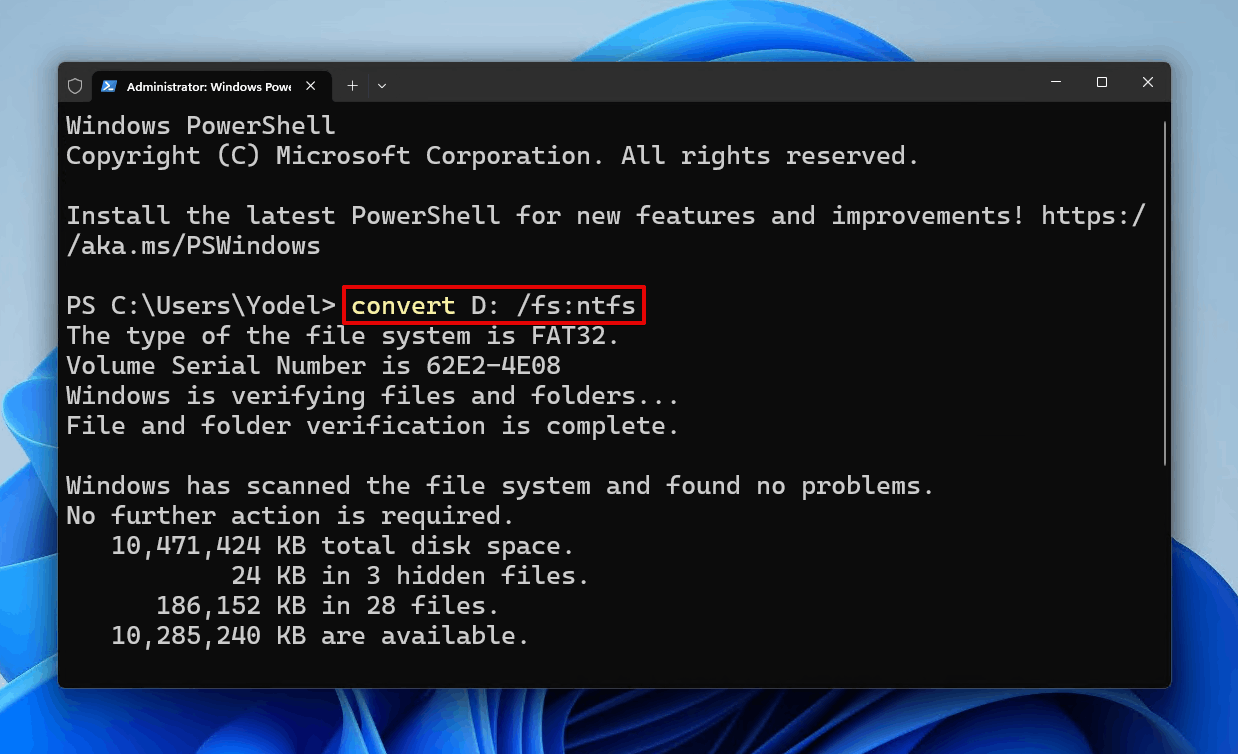The height and width of the screenshot is (754, 1238).
Task: Open a new tab using the plus icon
Action: coord(352,85)
